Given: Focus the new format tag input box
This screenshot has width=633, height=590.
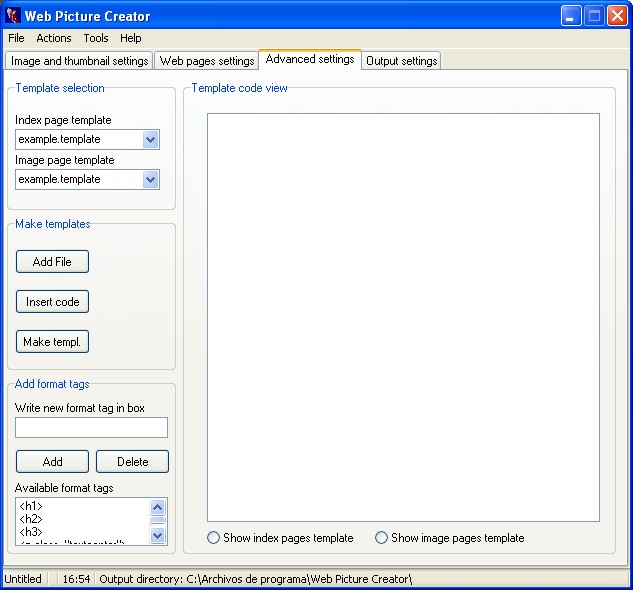Looking at the screenshot, I should tap(91, 428).
